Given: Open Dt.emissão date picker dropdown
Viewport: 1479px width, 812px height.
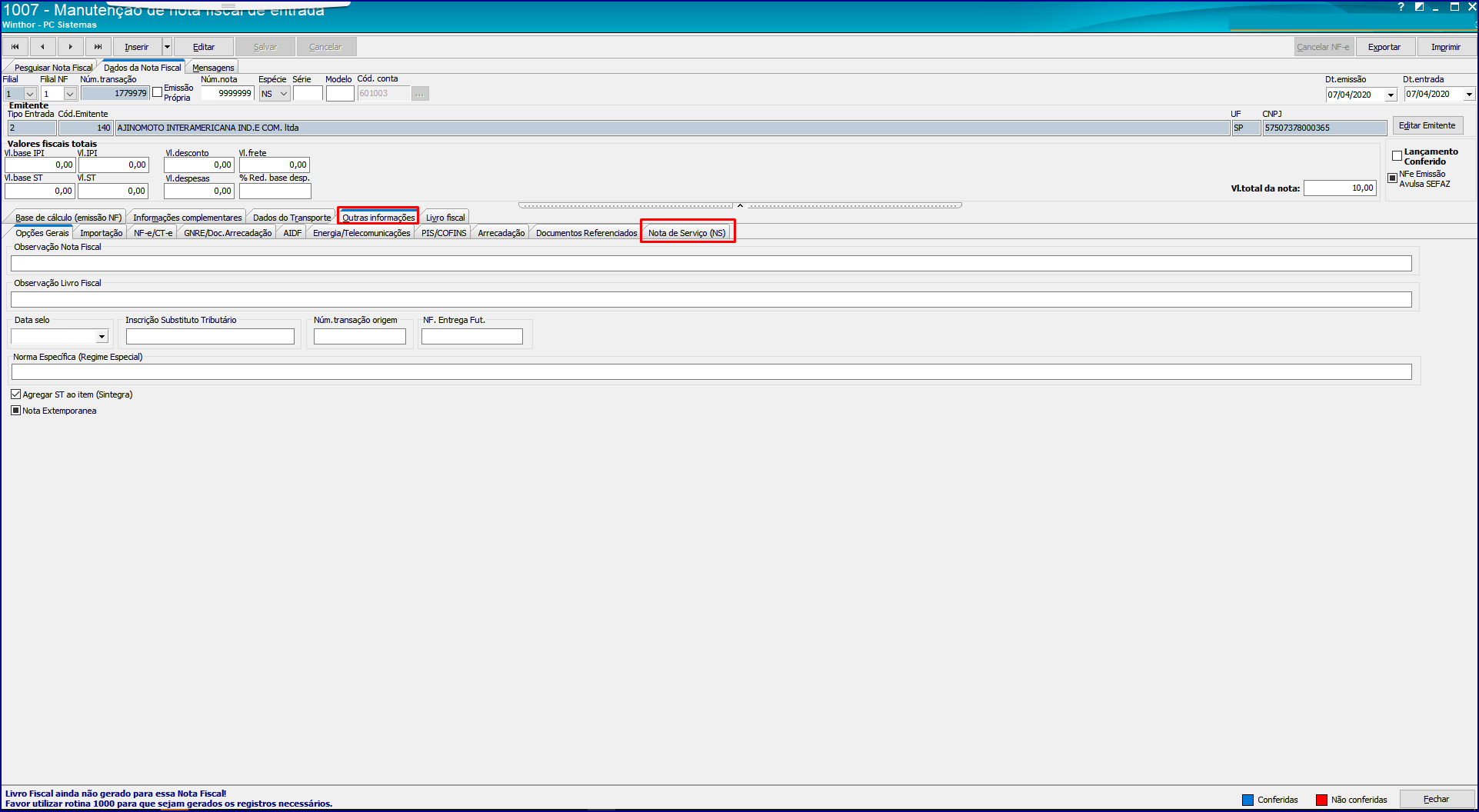Looking at the screenshot, I should click(1391, 95).
